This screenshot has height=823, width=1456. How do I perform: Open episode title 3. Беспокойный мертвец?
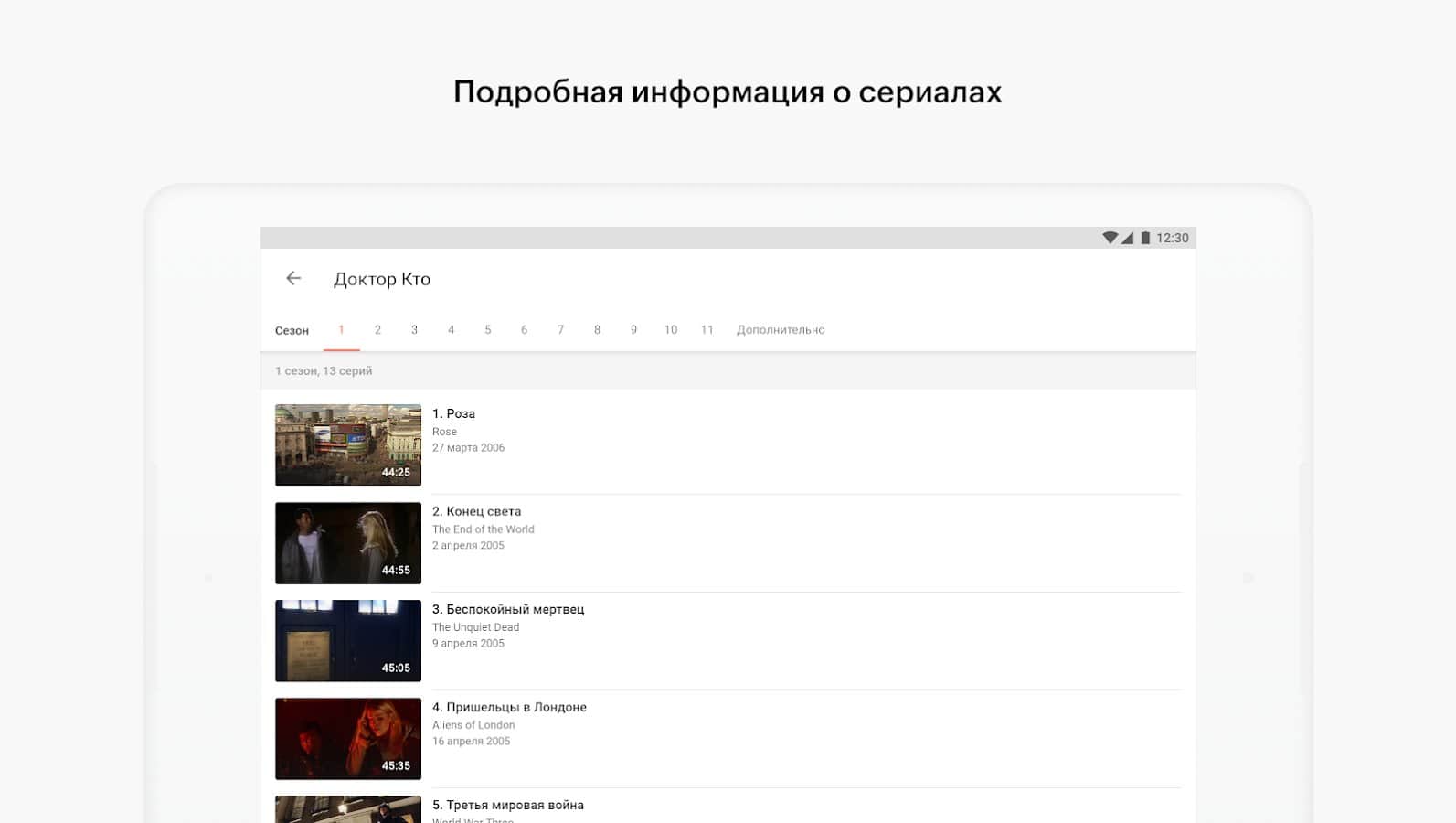[x=507, y=609]
